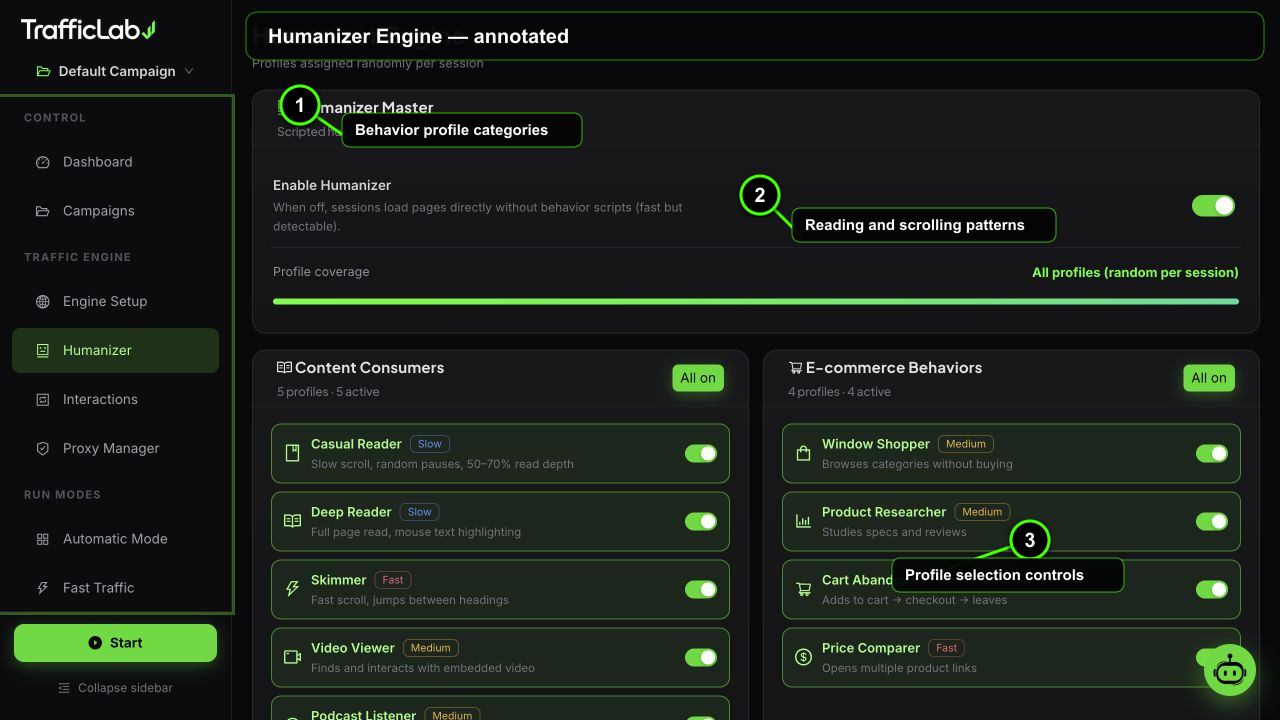Viewport: 1280px width, 720px height.
Task: Click the Slow tag on Casual Reader
Action: pos(430,444)
